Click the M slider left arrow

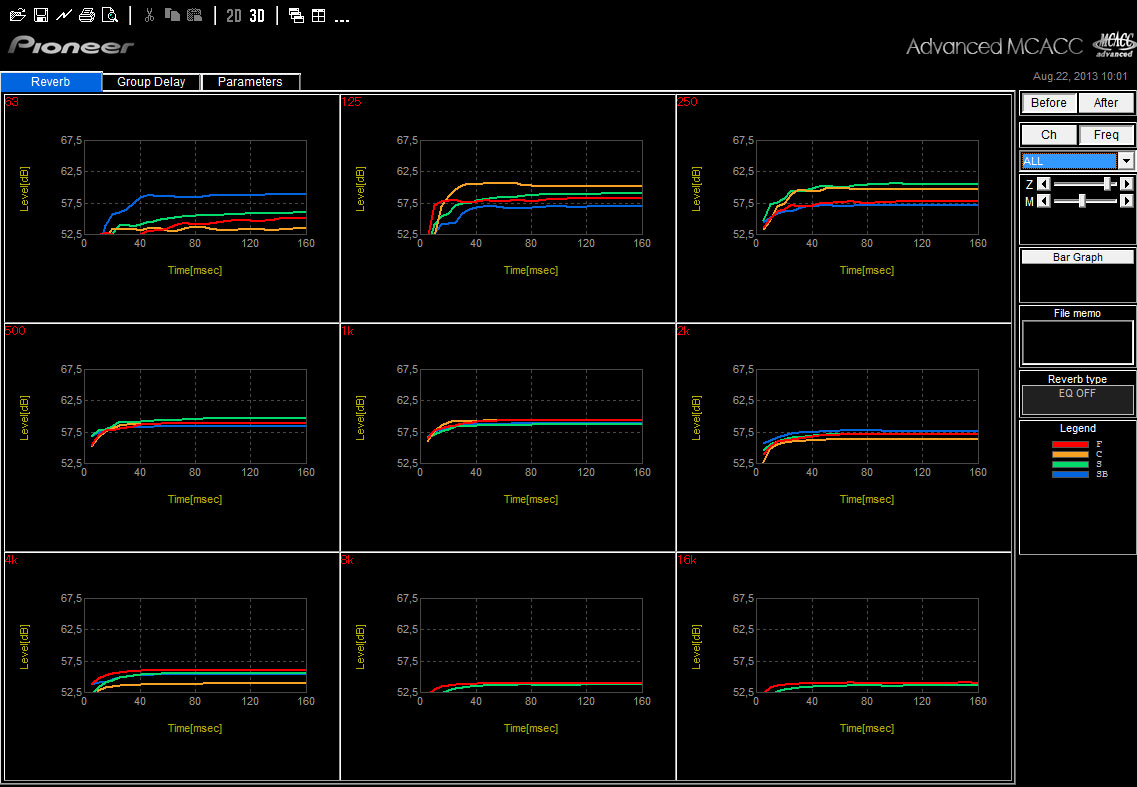(x=1043, y=201)
